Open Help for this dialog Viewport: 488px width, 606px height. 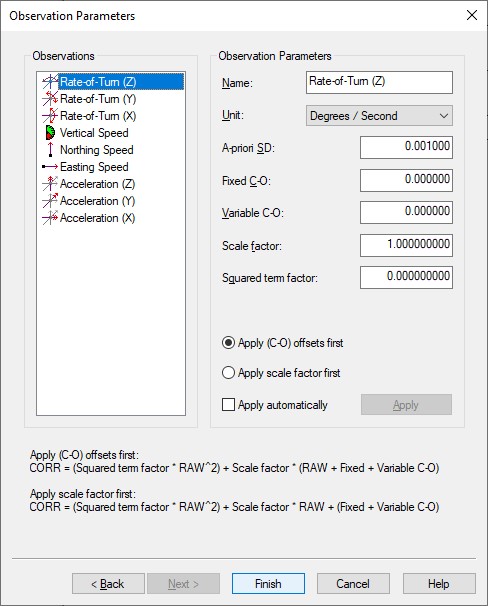click(439, 584)
